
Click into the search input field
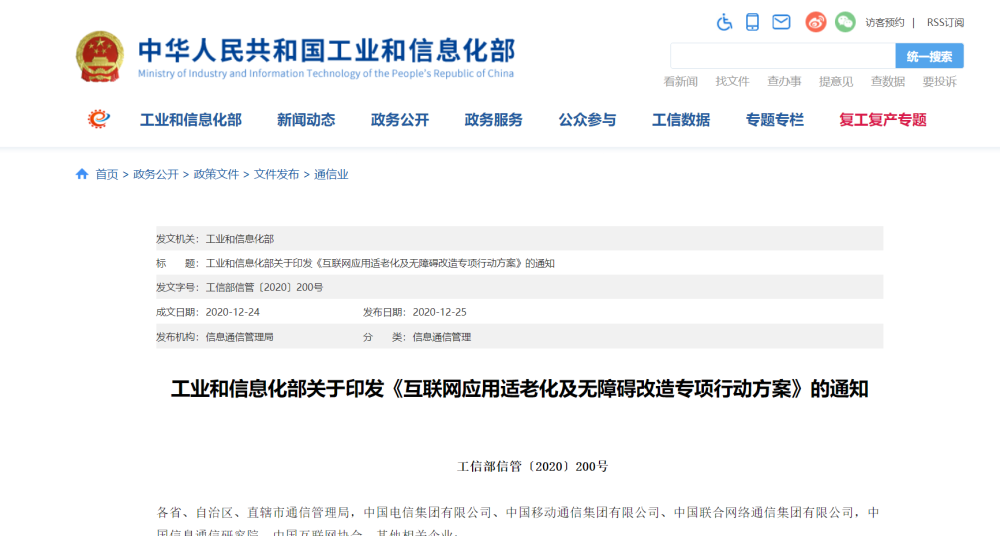pos(782,56)
